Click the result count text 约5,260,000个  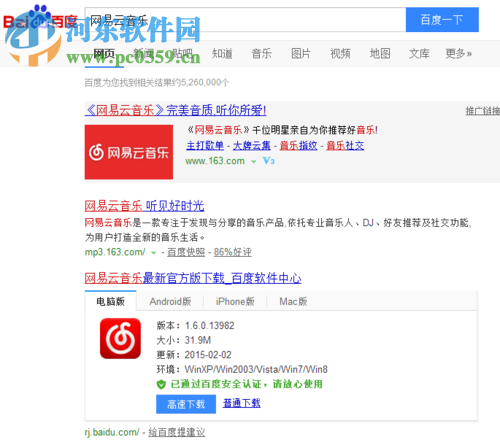click(x=201, y=82)
